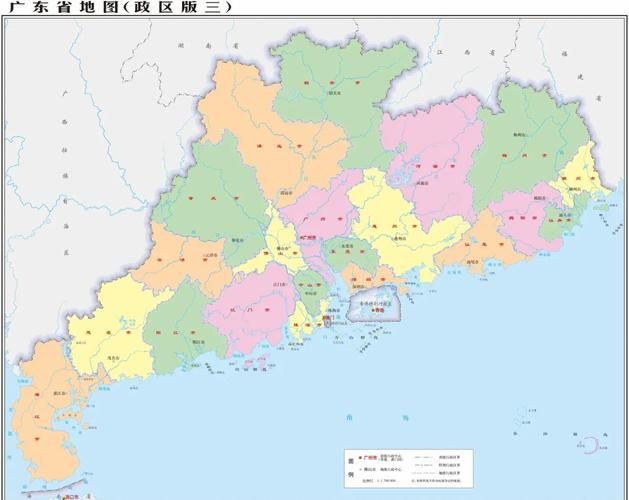
Task: Click the small black 东莞市 seat label
Action: (347, 245)
